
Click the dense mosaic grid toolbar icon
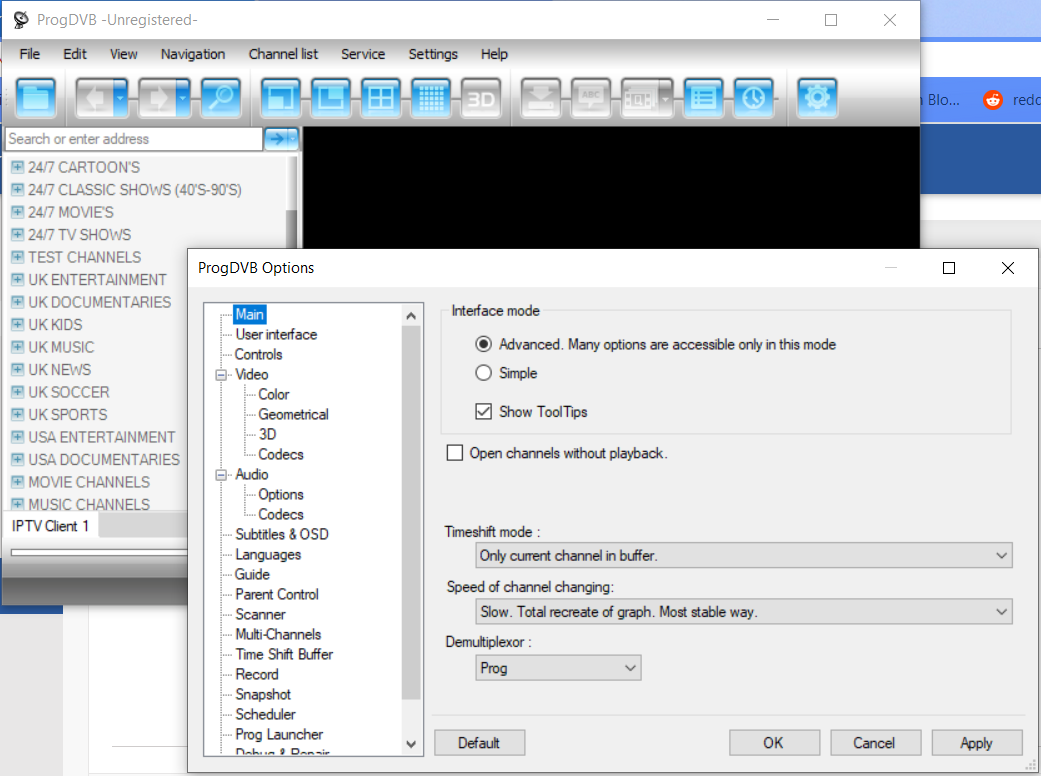pyautogui.click(x=430, y=98)
